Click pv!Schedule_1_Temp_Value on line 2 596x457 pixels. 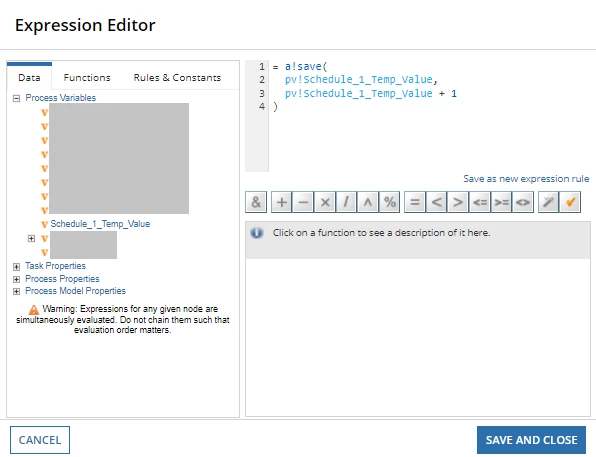click(x=359, y=79)
